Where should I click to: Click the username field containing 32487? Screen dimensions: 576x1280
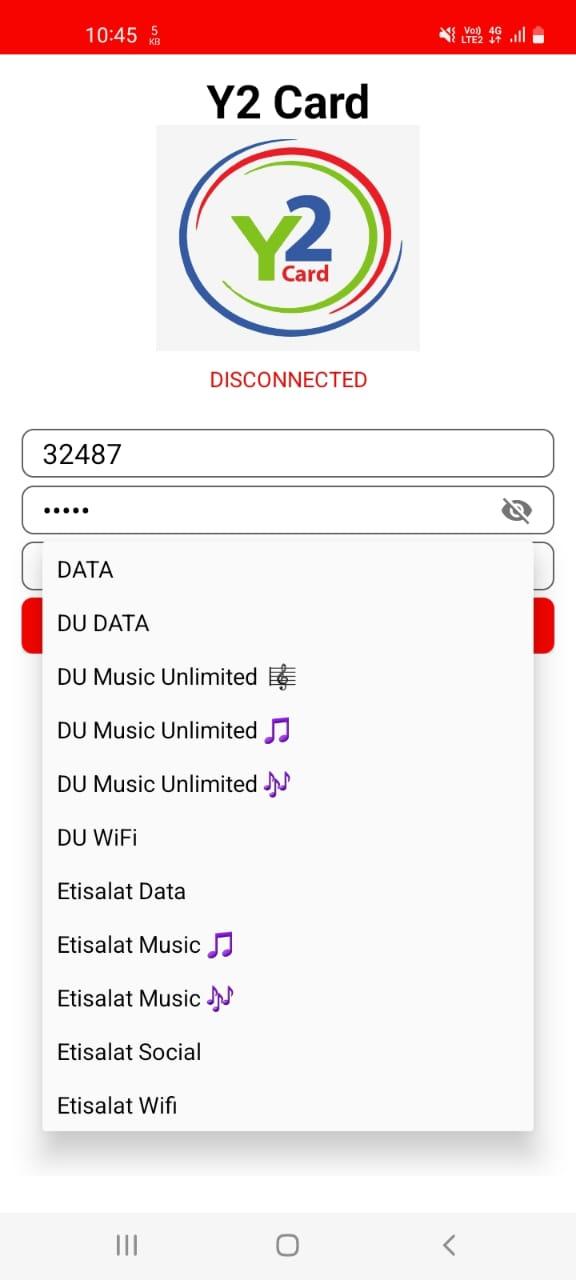(x=288, y=454)
